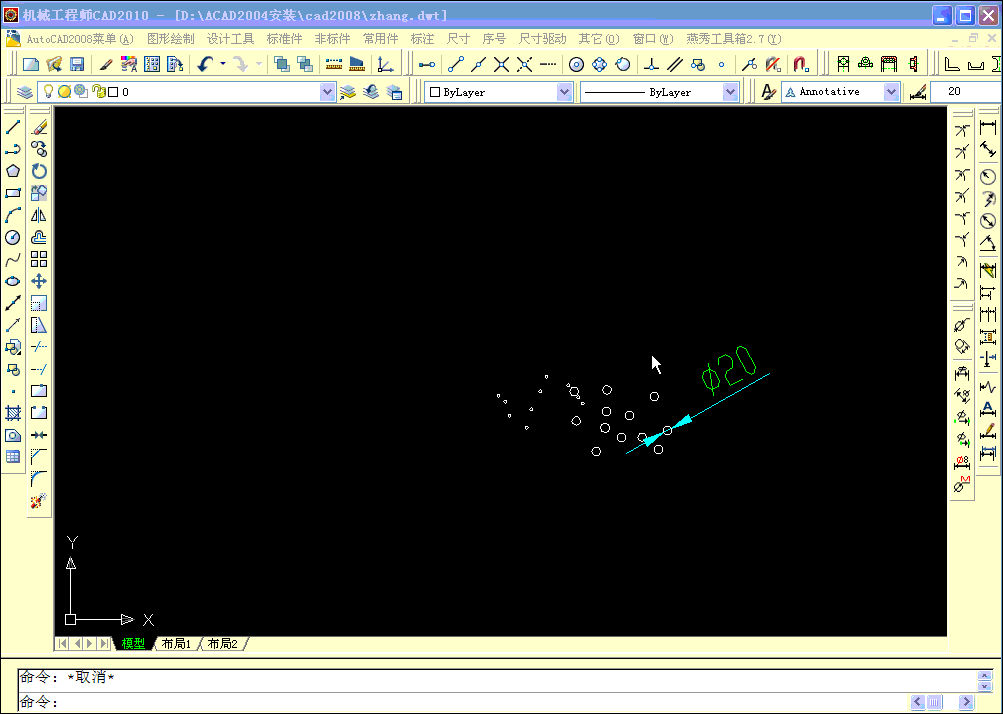Screen dimensions: 1003x714
Task: Select the Arc draw tool
Action: click(x=13, y=216)
